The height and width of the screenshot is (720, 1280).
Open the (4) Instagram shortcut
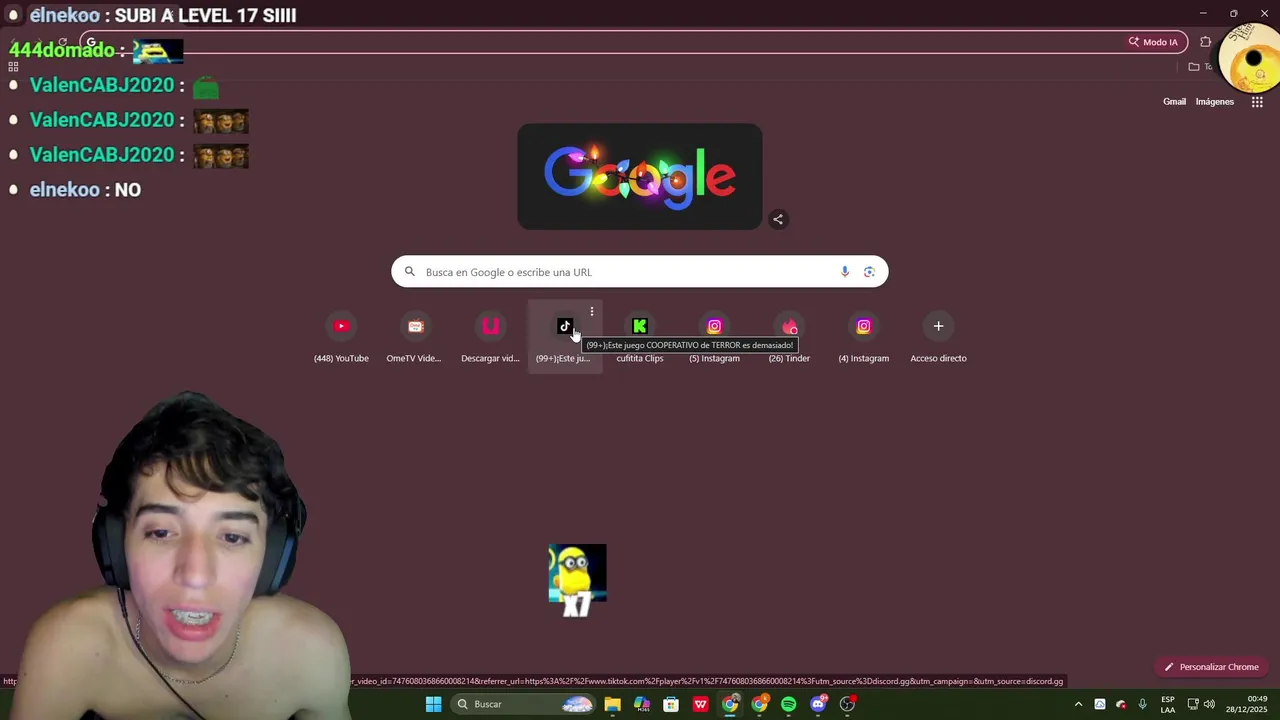[864, 337]
